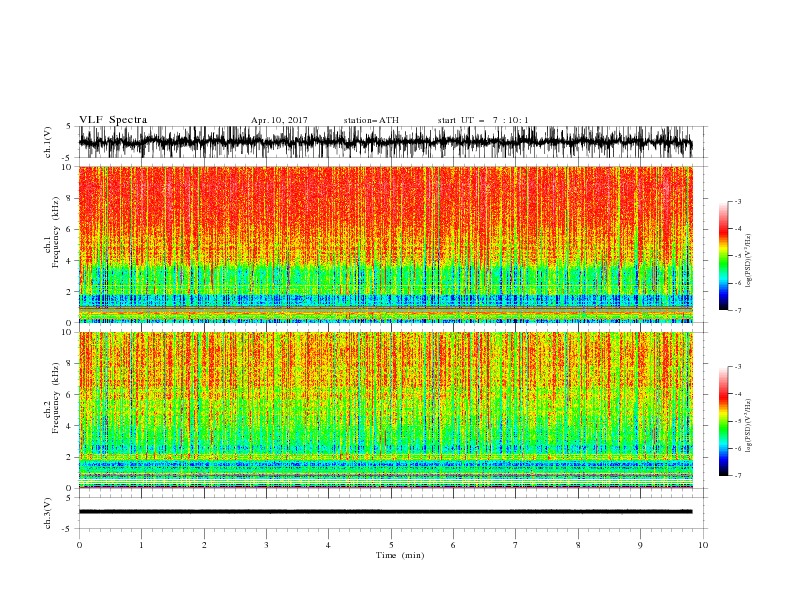Select the "ch.1 Frequency (kHz)" axis label
The height and width of the screenshot is (612, 792).
pos(52,232)
